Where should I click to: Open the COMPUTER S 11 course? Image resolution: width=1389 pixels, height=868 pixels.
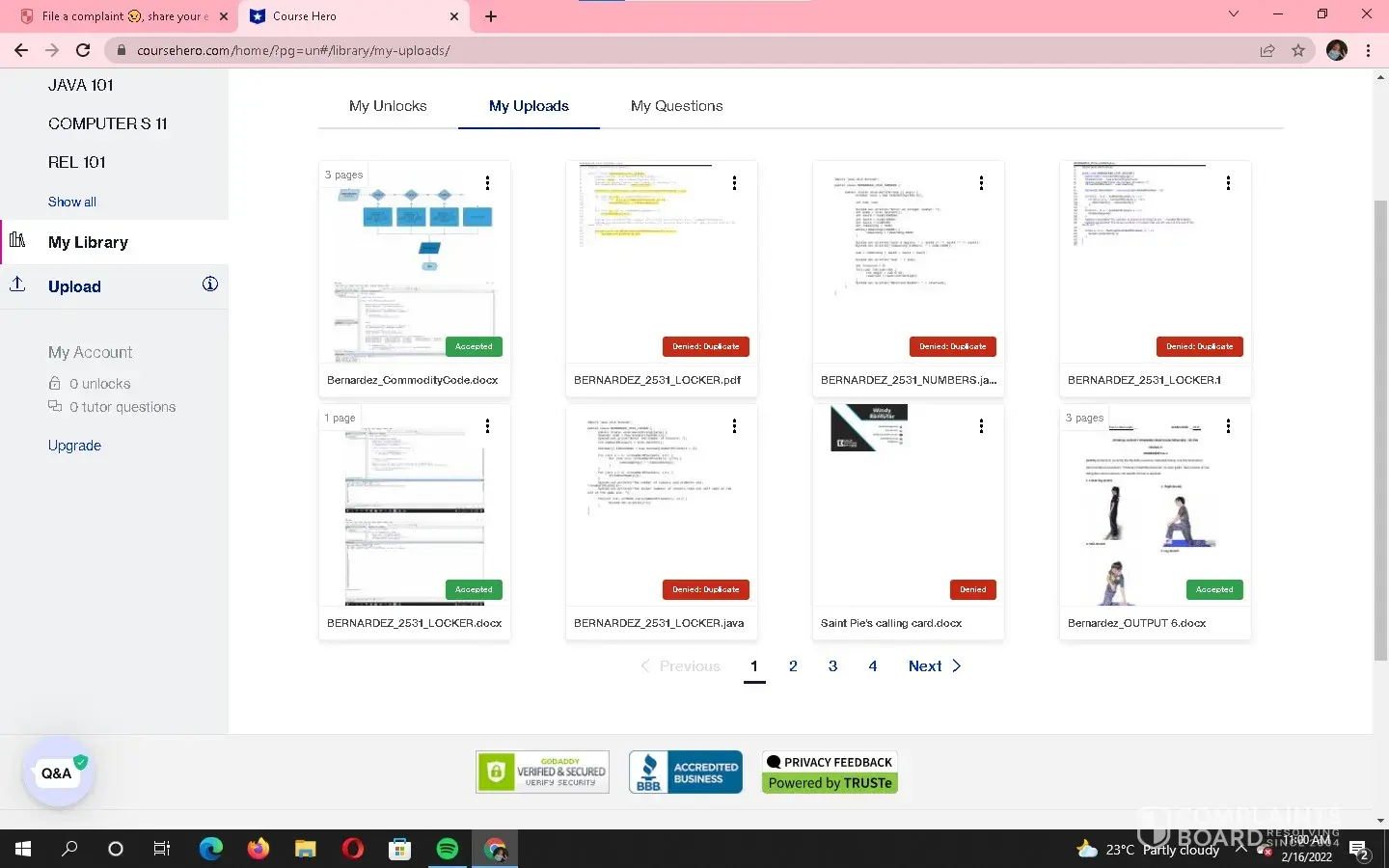pyautogui.click(x=108, y=123)
